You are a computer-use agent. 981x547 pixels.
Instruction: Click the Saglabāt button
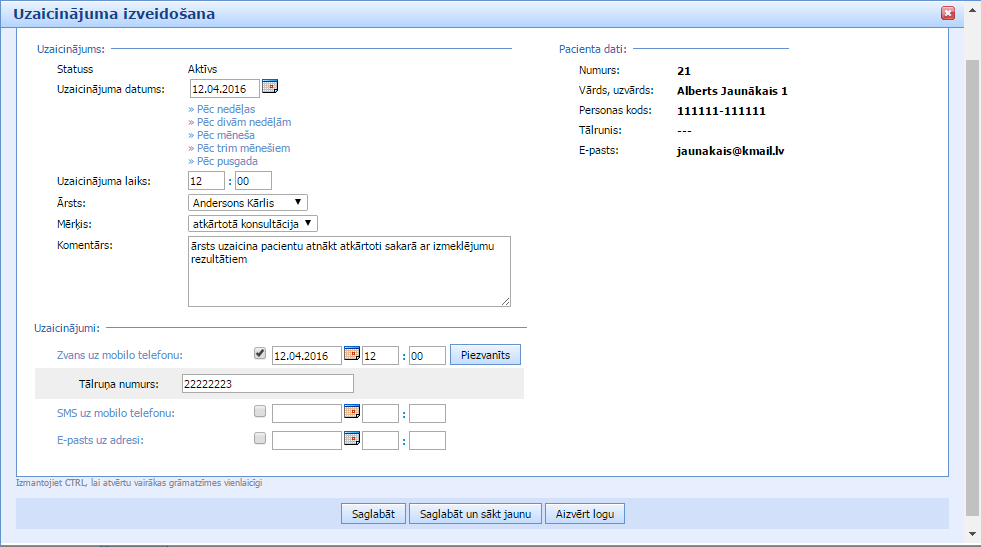point(373,514)
